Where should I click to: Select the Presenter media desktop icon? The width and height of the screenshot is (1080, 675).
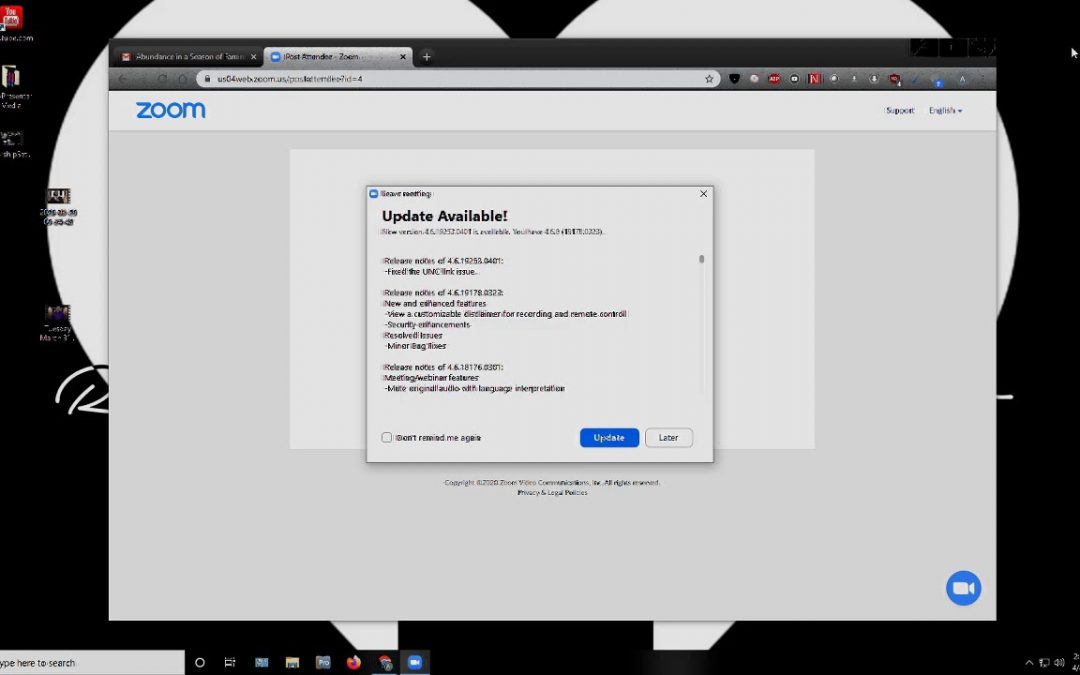12,87
